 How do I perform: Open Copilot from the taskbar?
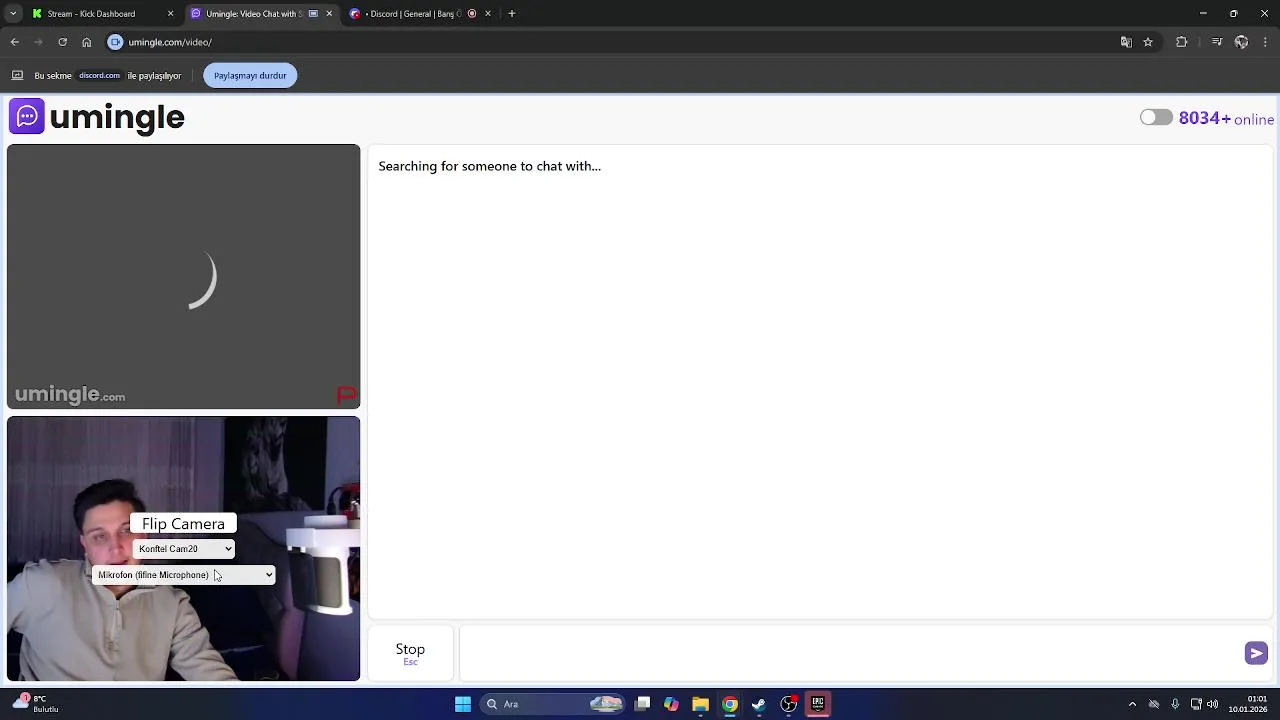click(671, 704)
